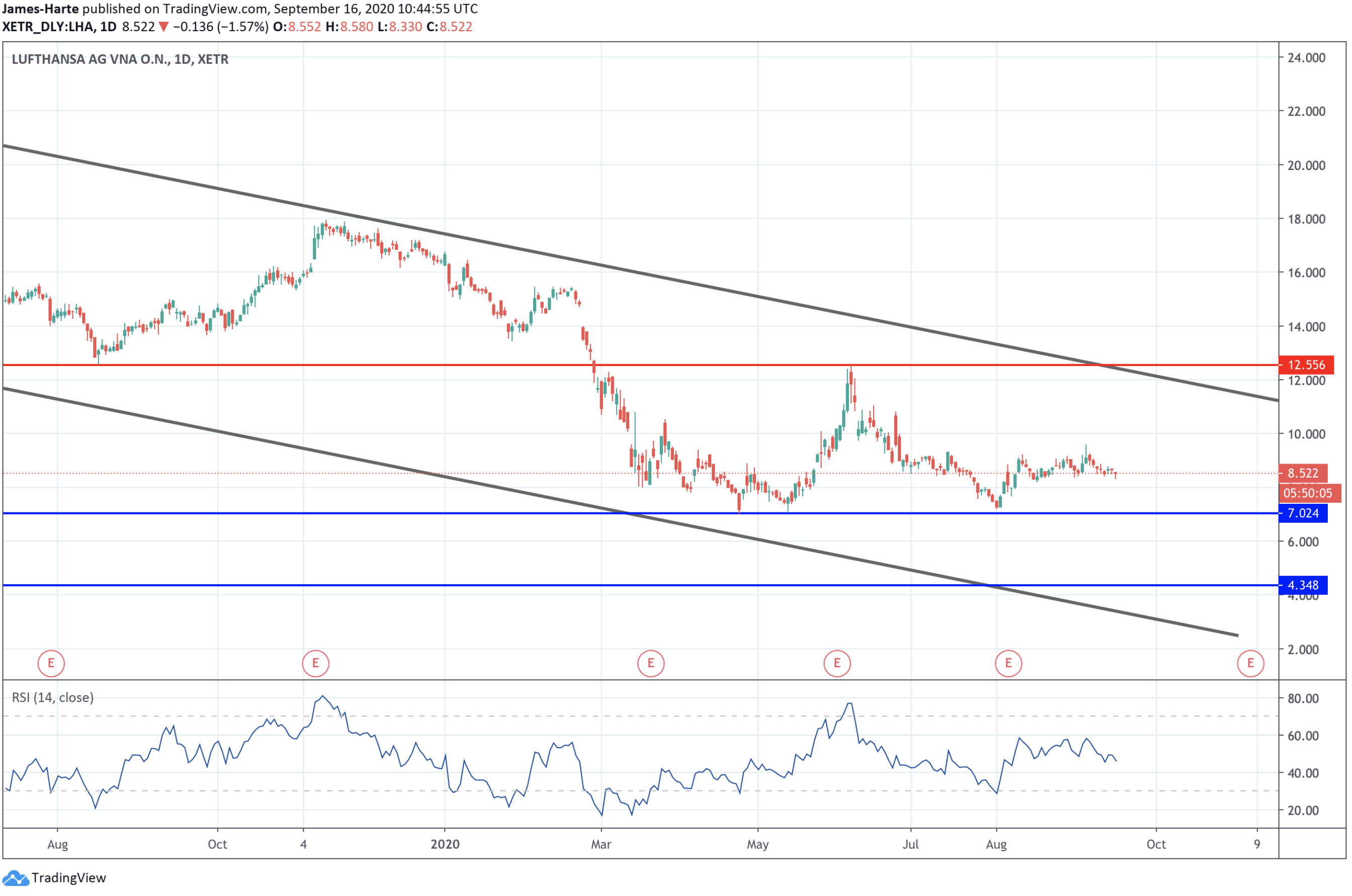This screenshot has height=896, width=1352.
Task: Click the earnings 'E' marker under November 2019
Action: coord(315,664)
